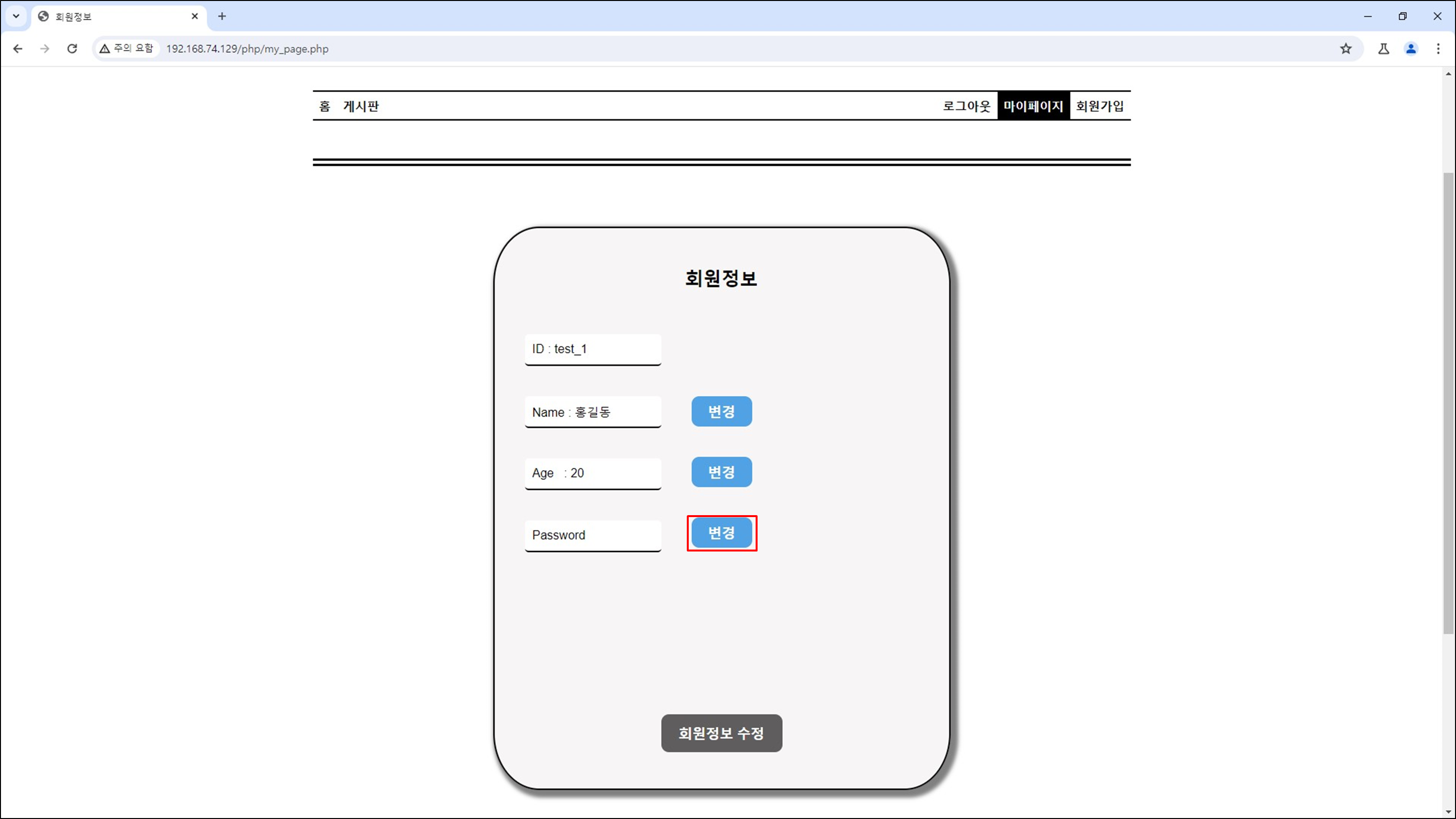Go to 홈 in navigation bar
The height and width of the screenshot is (819, 1456).
[x=324, y=106]
